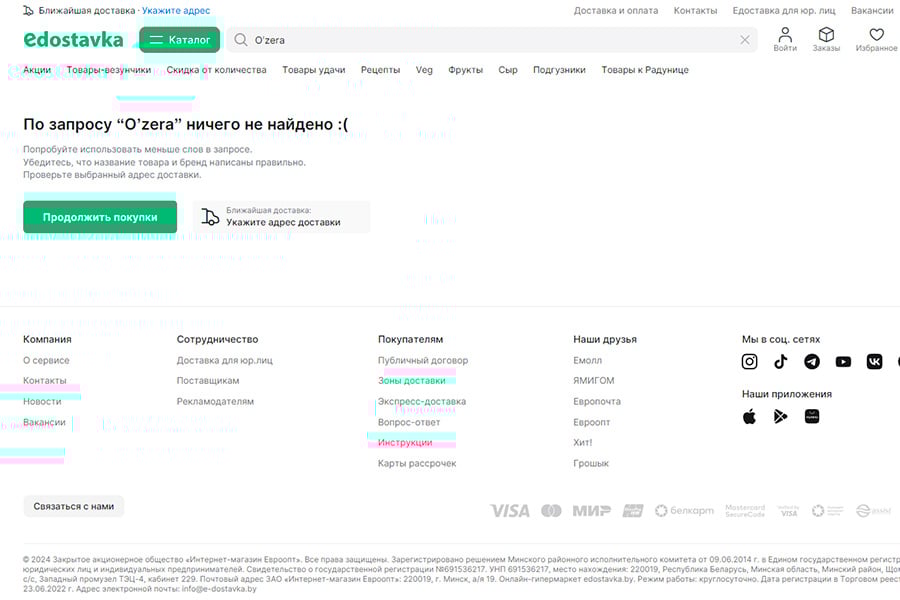Screen dimensions: 900x600
Task: Open VK social icon
Action: click(874, 361)
